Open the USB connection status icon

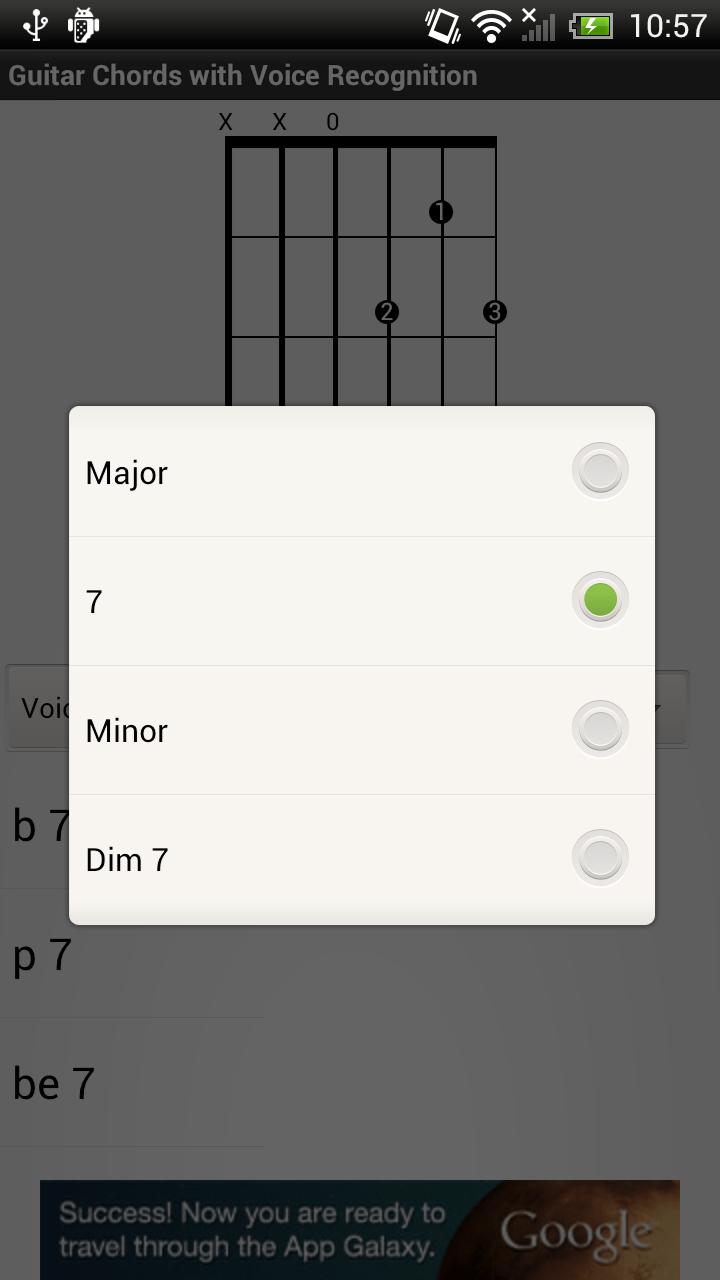(x=35, y=25)
